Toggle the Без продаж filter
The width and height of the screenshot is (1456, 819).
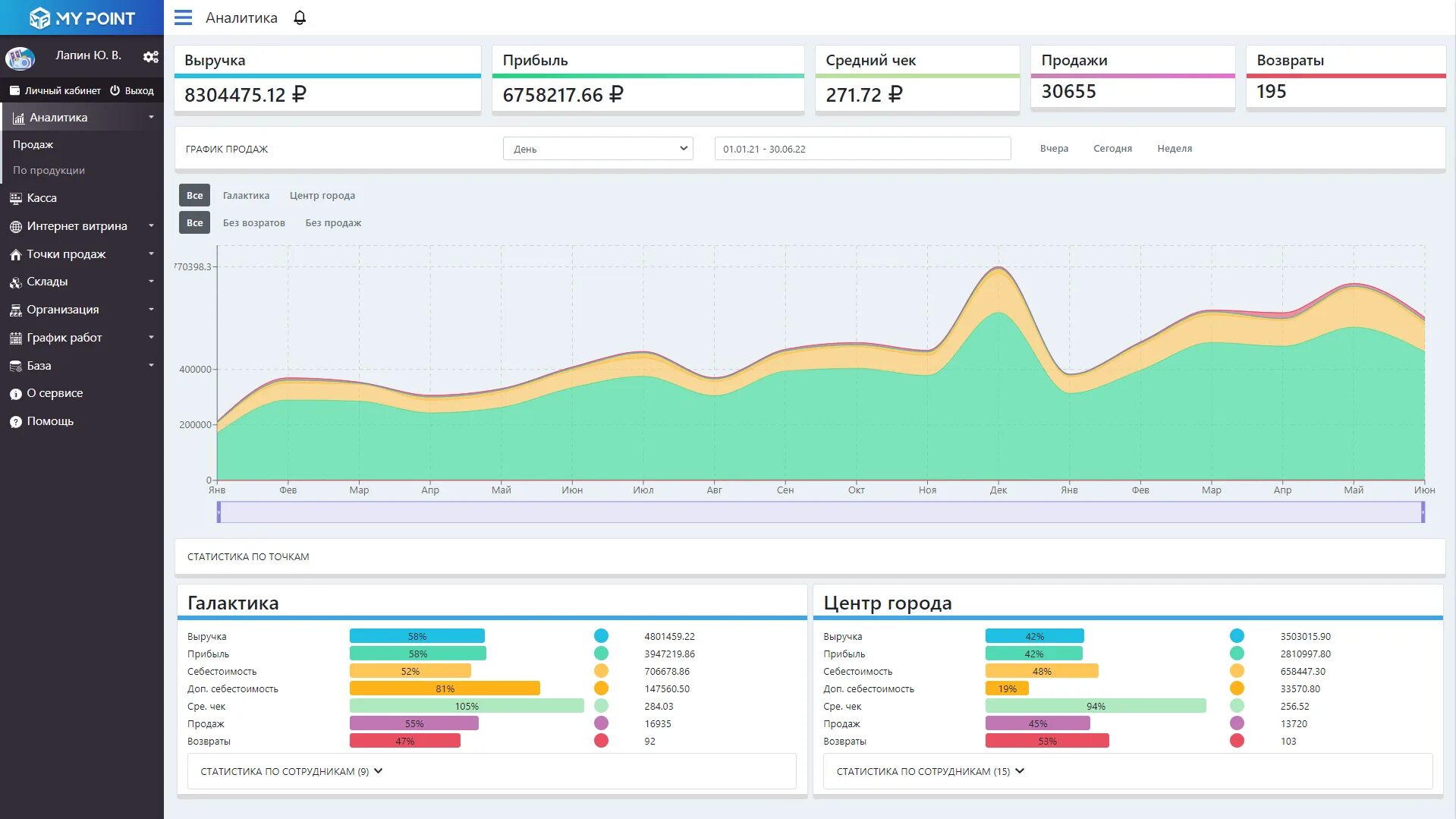pyautogui.click(x=333, y=222)
